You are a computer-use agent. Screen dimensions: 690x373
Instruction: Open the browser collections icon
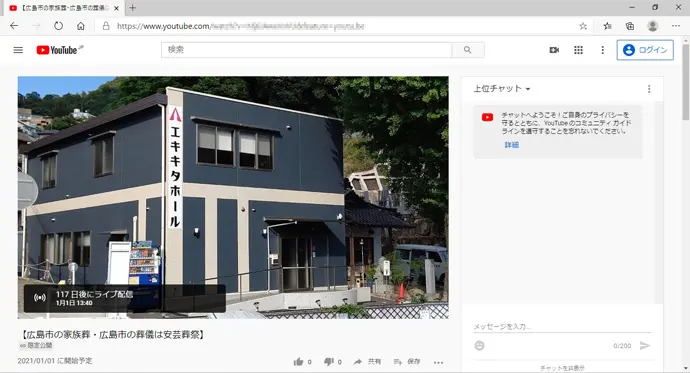[630, 26]
